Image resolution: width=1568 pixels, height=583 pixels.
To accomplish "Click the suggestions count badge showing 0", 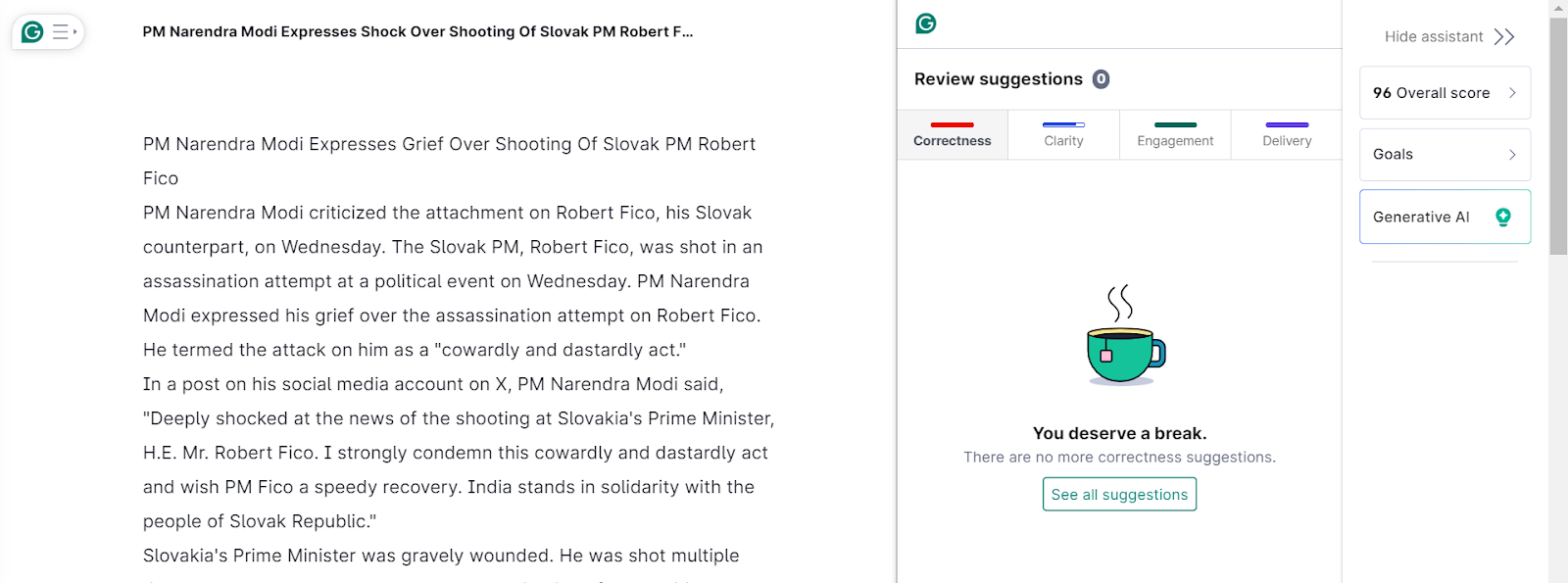I will coord(1102,79).
